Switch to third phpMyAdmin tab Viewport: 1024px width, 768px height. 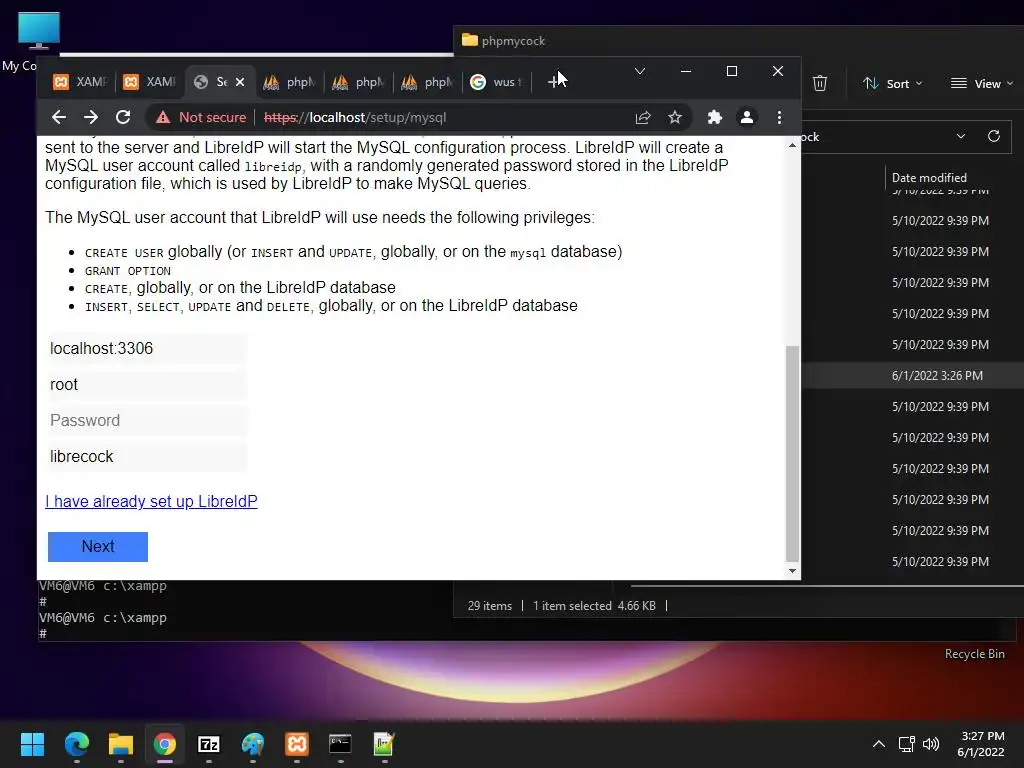click(x=427, y=82)
